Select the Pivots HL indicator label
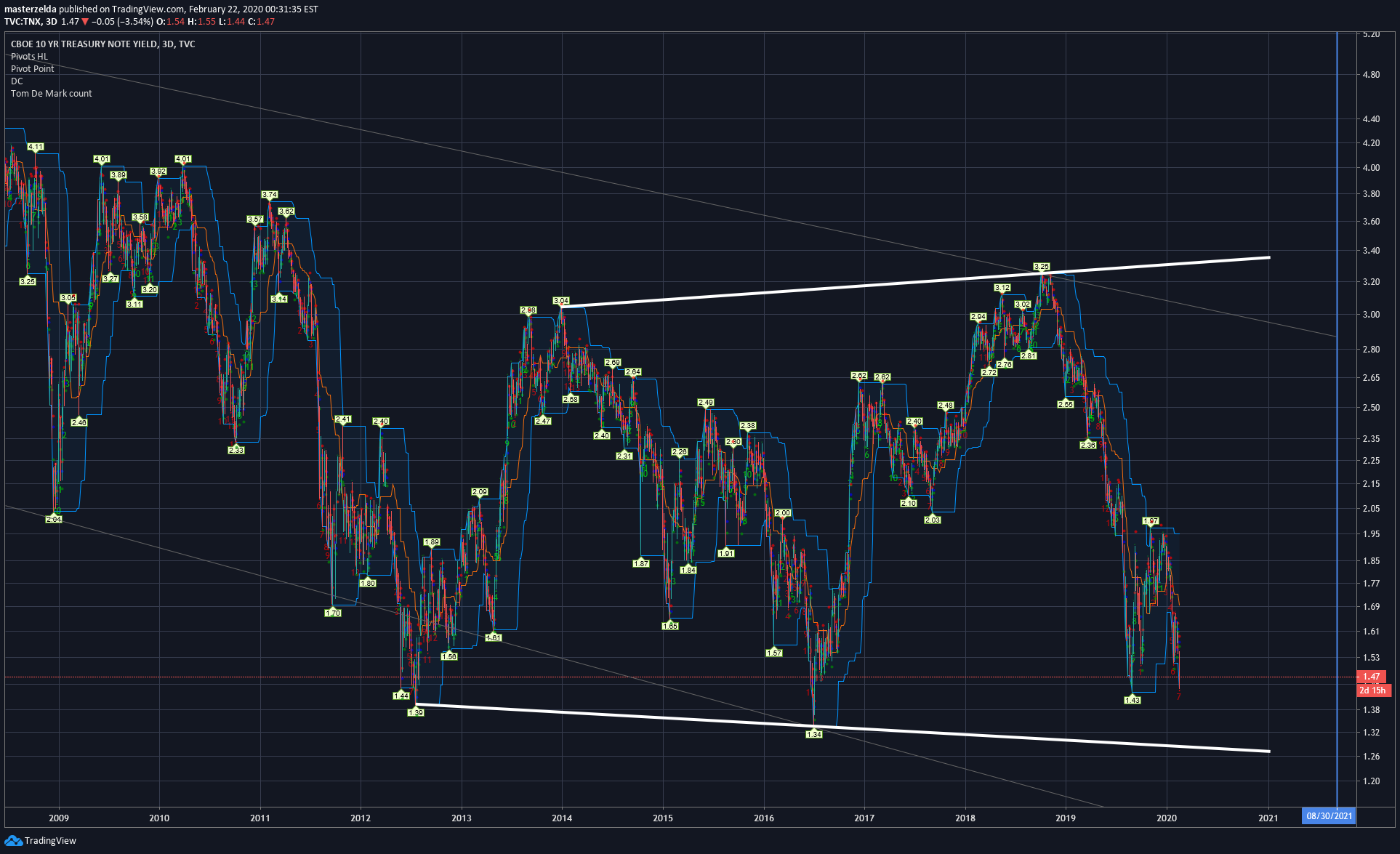The height and width of the screenshot is (854, 1400). tap(29, 57)
